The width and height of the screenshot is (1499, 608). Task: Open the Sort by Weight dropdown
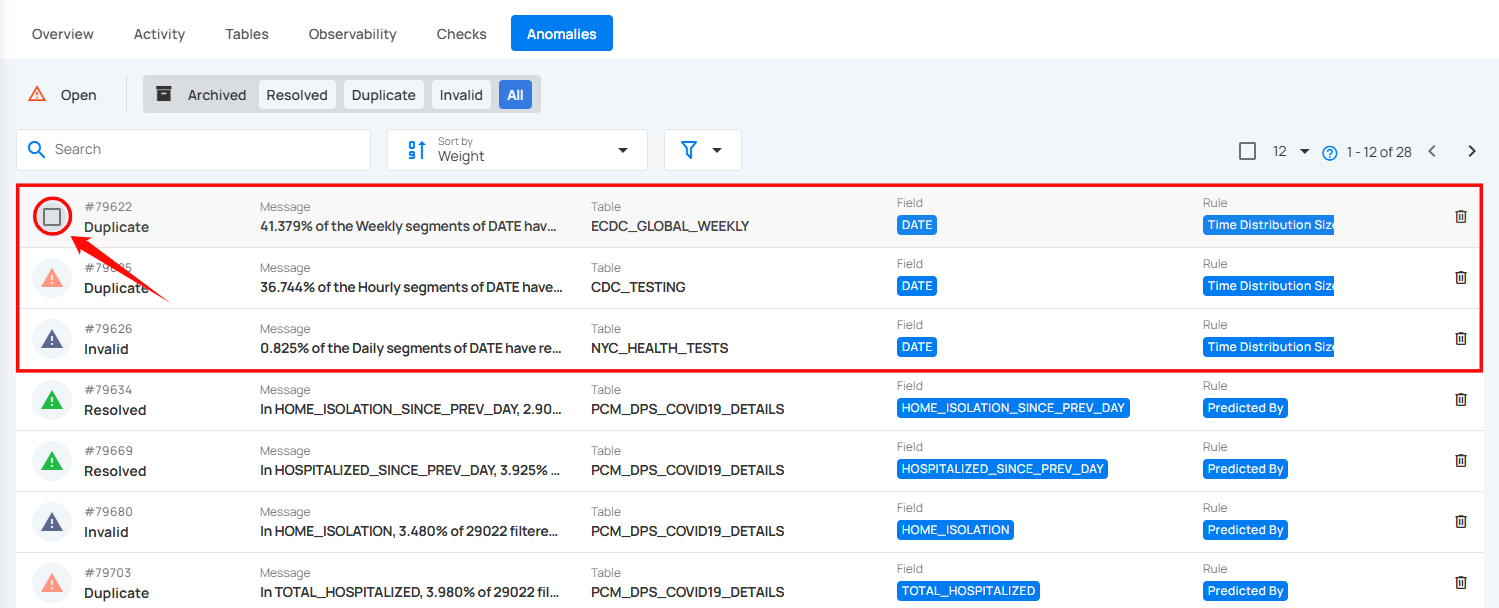[517, 150]
